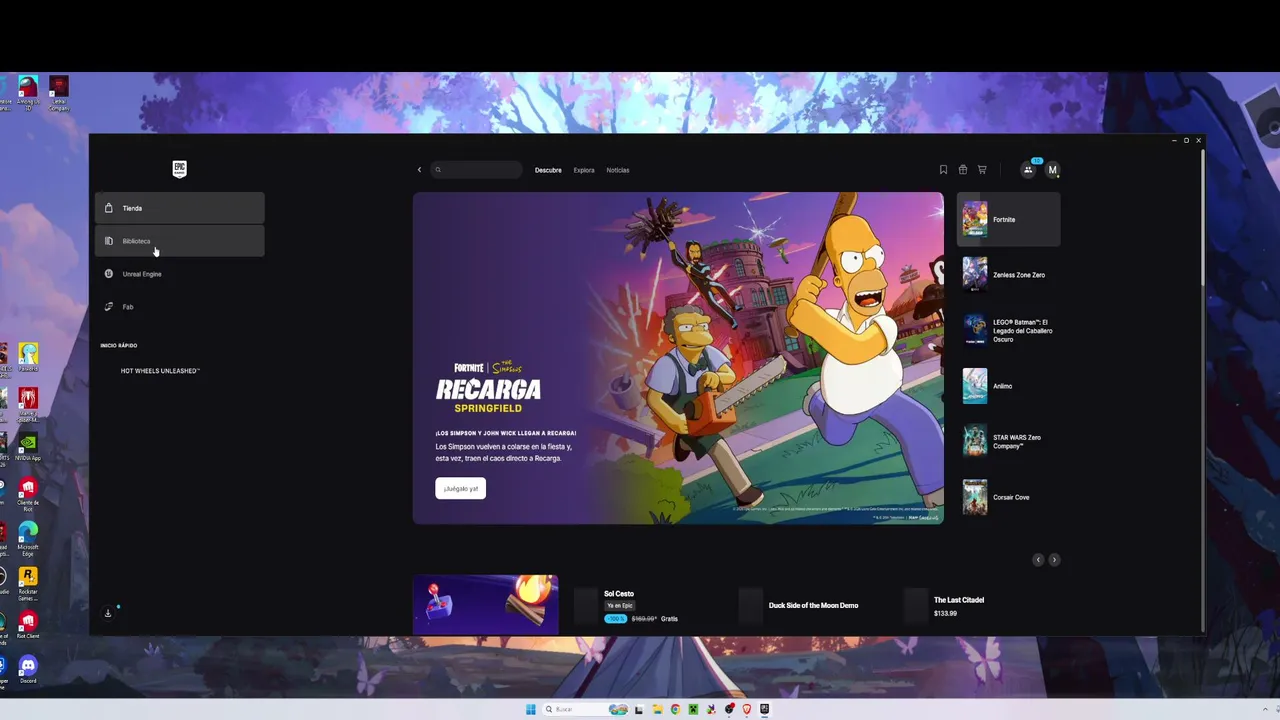This screenshot has width=1280, height=720.
Task: Open Minecraft from the taskbar
Action: [x=693, y=709]
